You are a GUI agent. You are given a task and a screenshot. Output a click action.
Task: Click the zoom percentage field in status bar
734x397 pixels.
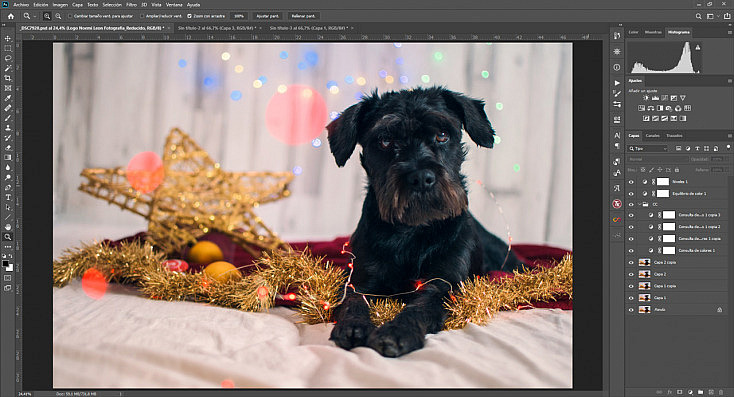(24, 394)
